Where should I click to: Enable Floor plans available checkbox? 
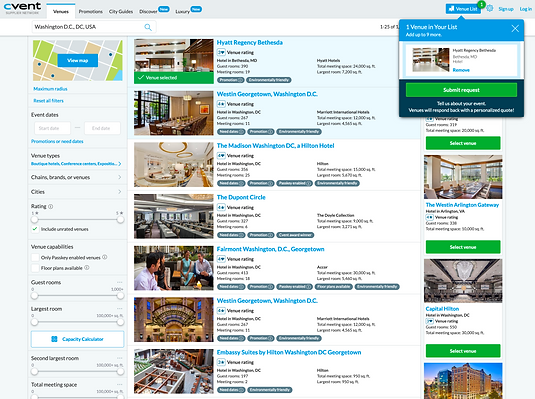click(35, 268)
